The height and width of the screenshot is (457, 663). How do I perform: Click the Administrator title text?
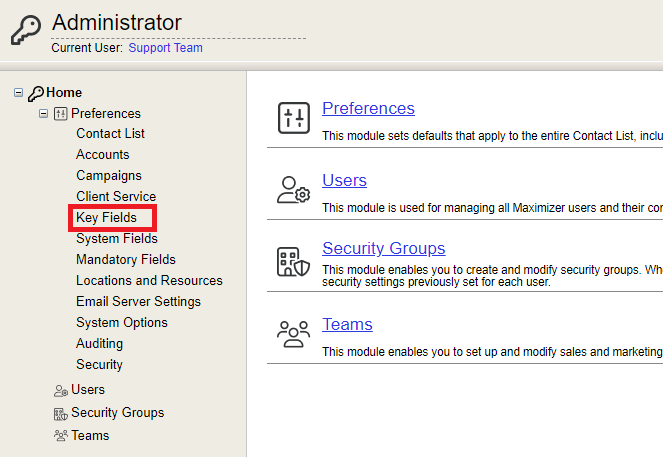[x=117, y=22]
